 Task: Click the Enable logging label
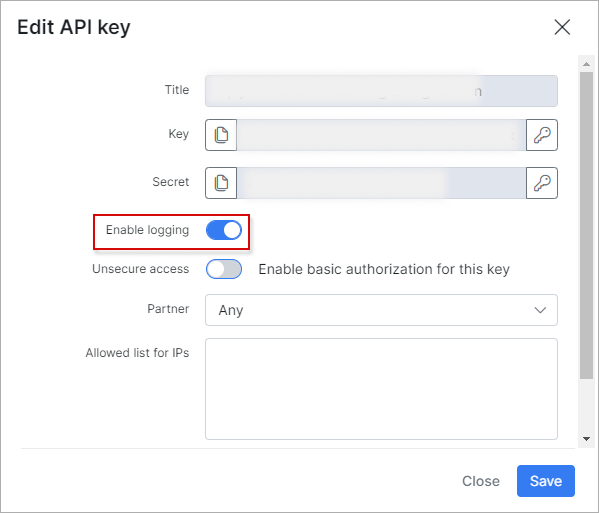[147, 230]
